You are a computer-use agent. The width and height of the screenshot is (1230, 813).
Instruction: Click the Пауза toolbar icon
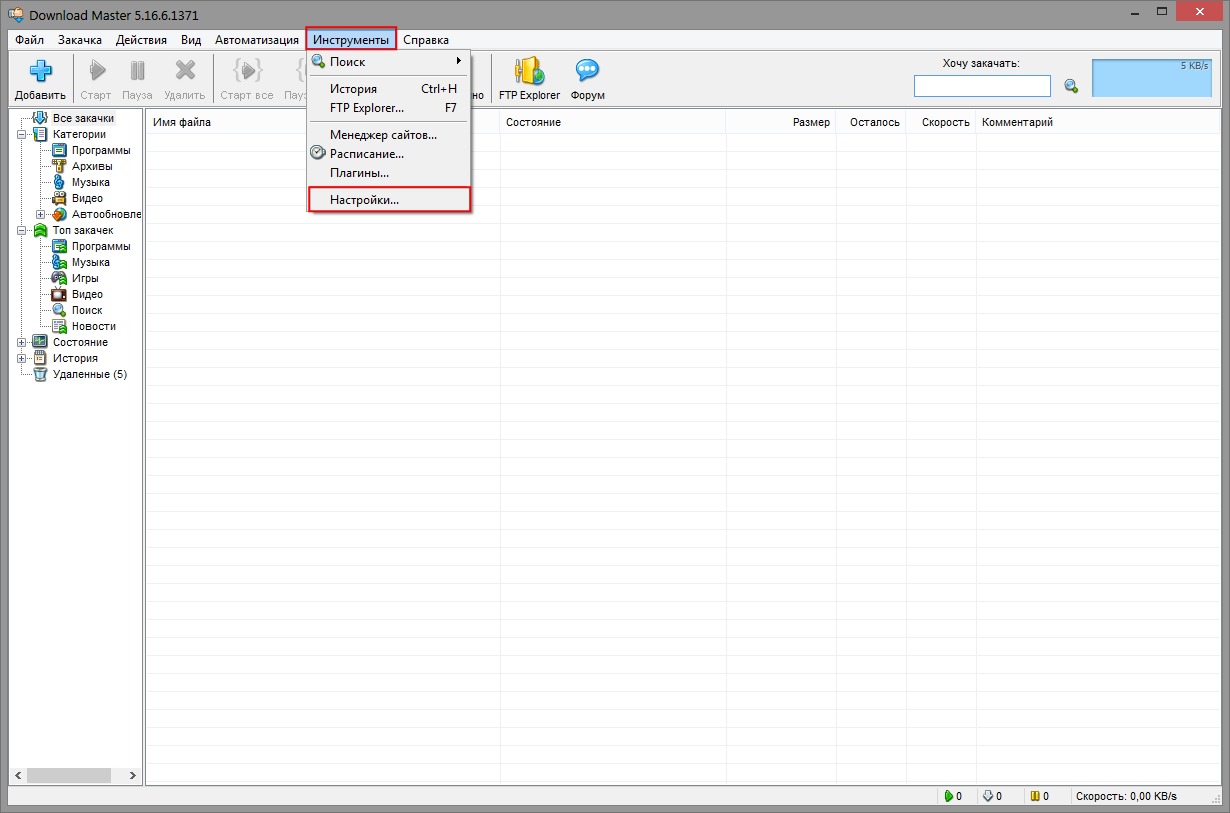pos(137,72)
